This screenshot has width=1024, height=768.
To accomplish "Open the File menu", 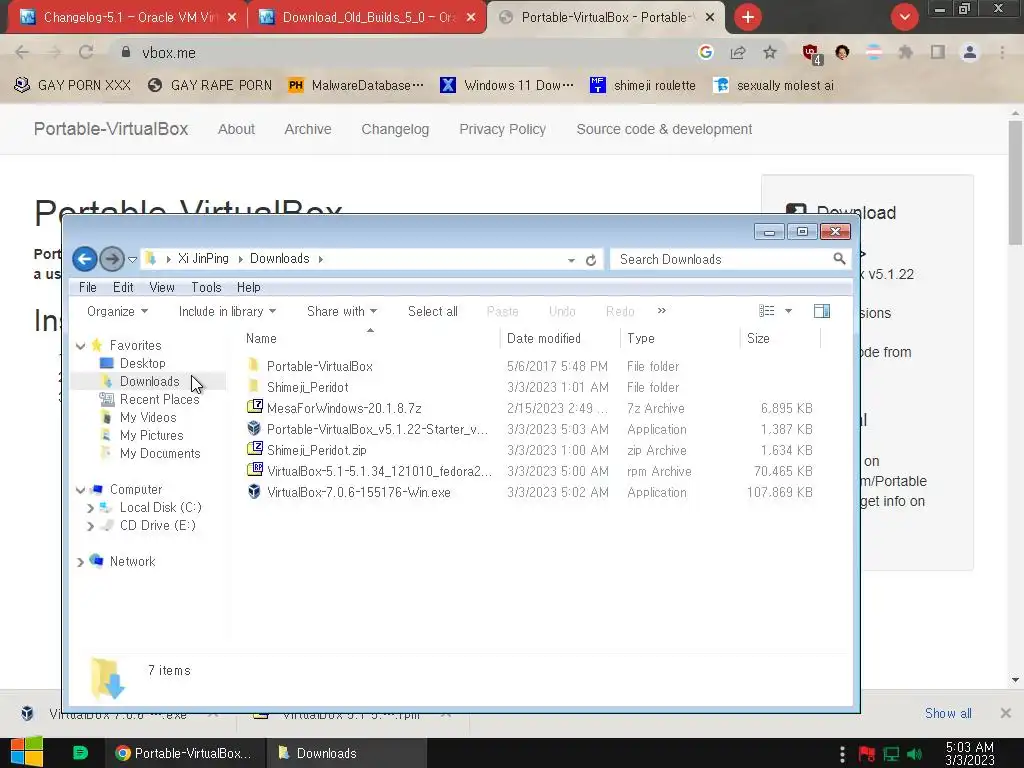I will click(88, 287).
